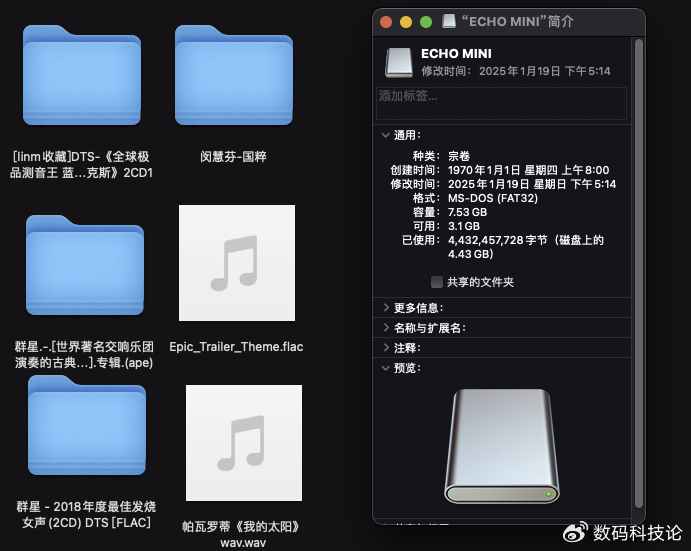Open the 闵慧芬-国粹 folder
The width and height of the screenshot is (691, 551).
coord(233,80)
